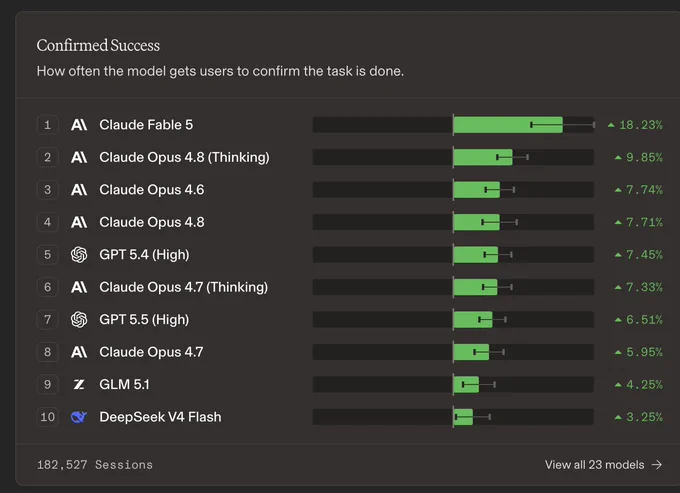This screenshot has height=493, width=680.
Task: Click the Anthropic logo beside Claude Opus 4.7 (Thinking)
Action: [x=79, y=287]
